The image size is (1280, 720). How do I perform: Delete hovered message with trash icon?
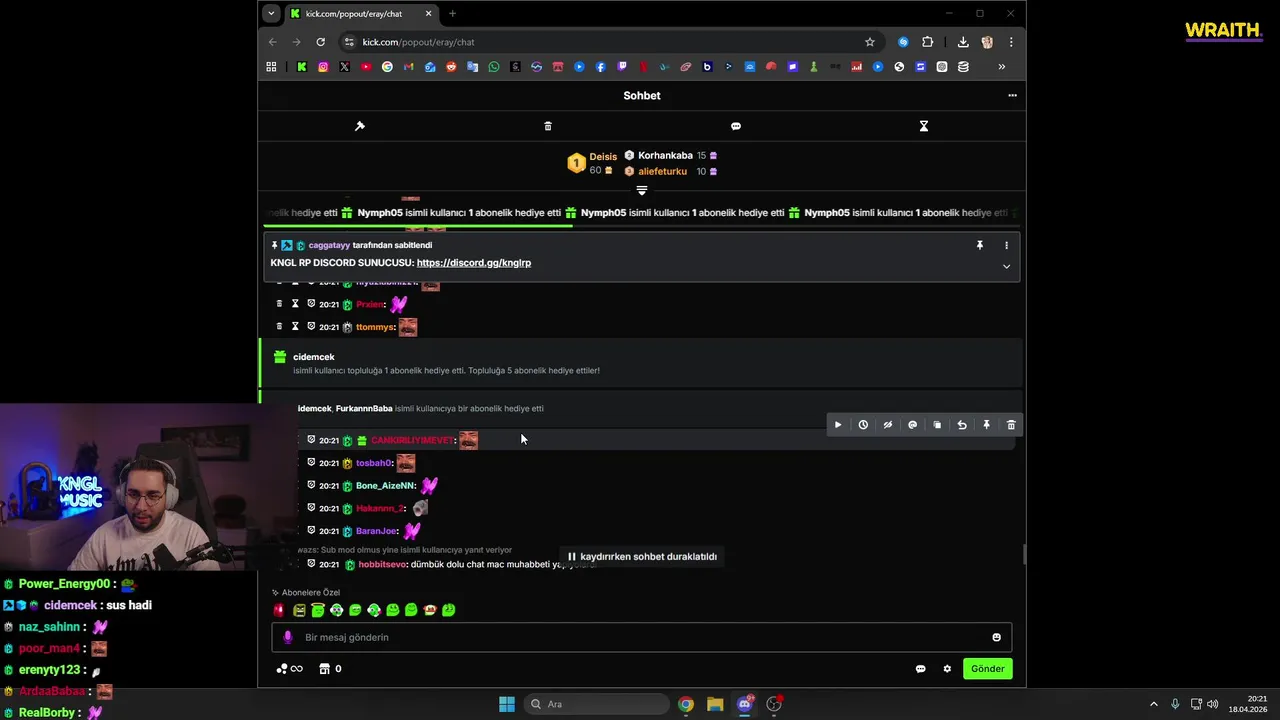[x=1011, y=425]
